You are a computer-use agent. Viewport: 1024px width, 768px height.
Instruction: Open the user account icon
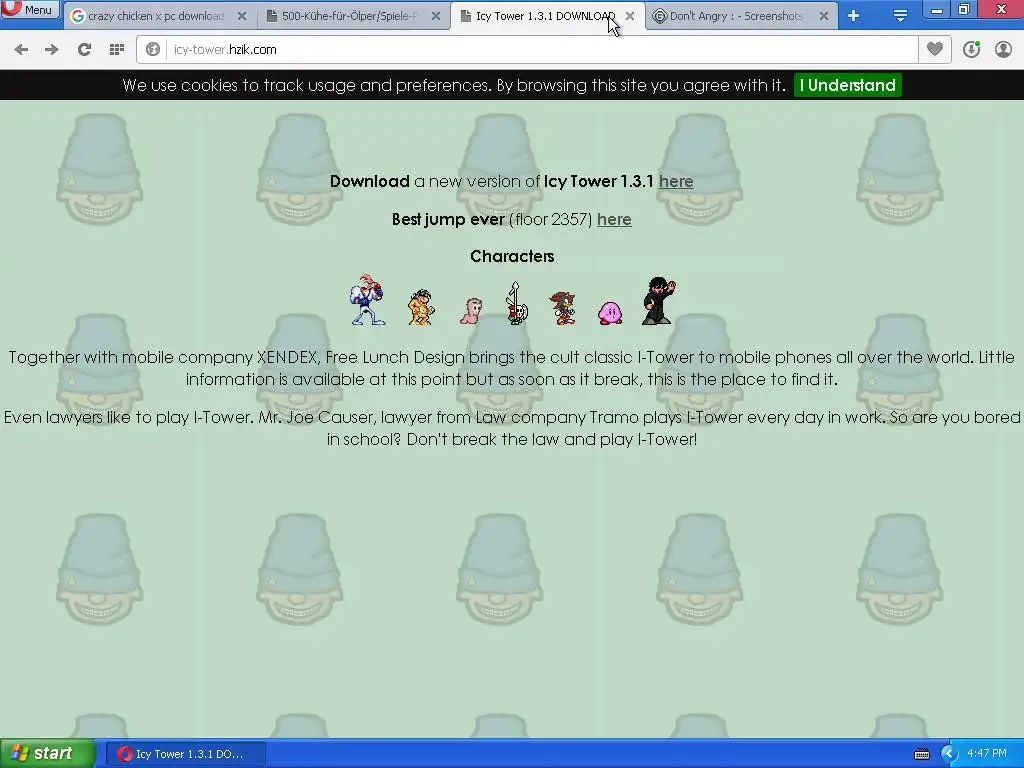pyautogui.click(x=1003, y=50)
